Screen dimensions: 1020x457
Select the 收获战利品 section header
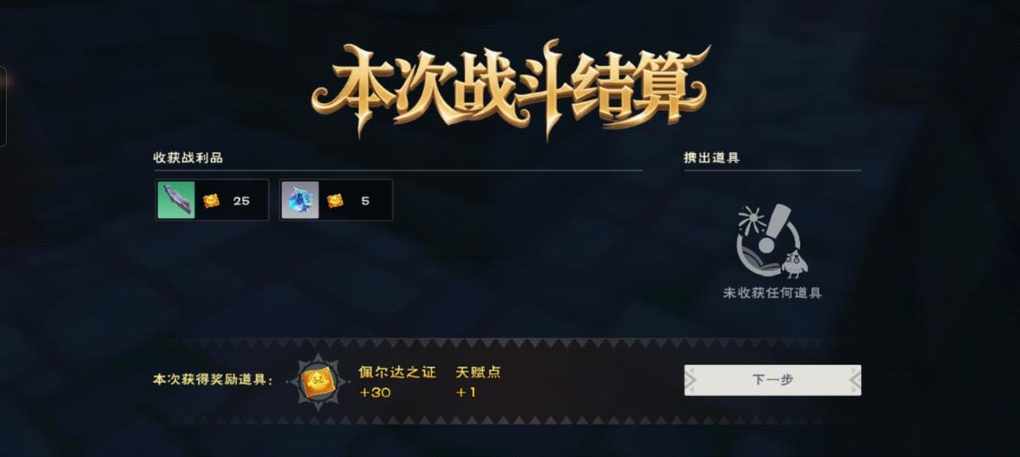188,158
